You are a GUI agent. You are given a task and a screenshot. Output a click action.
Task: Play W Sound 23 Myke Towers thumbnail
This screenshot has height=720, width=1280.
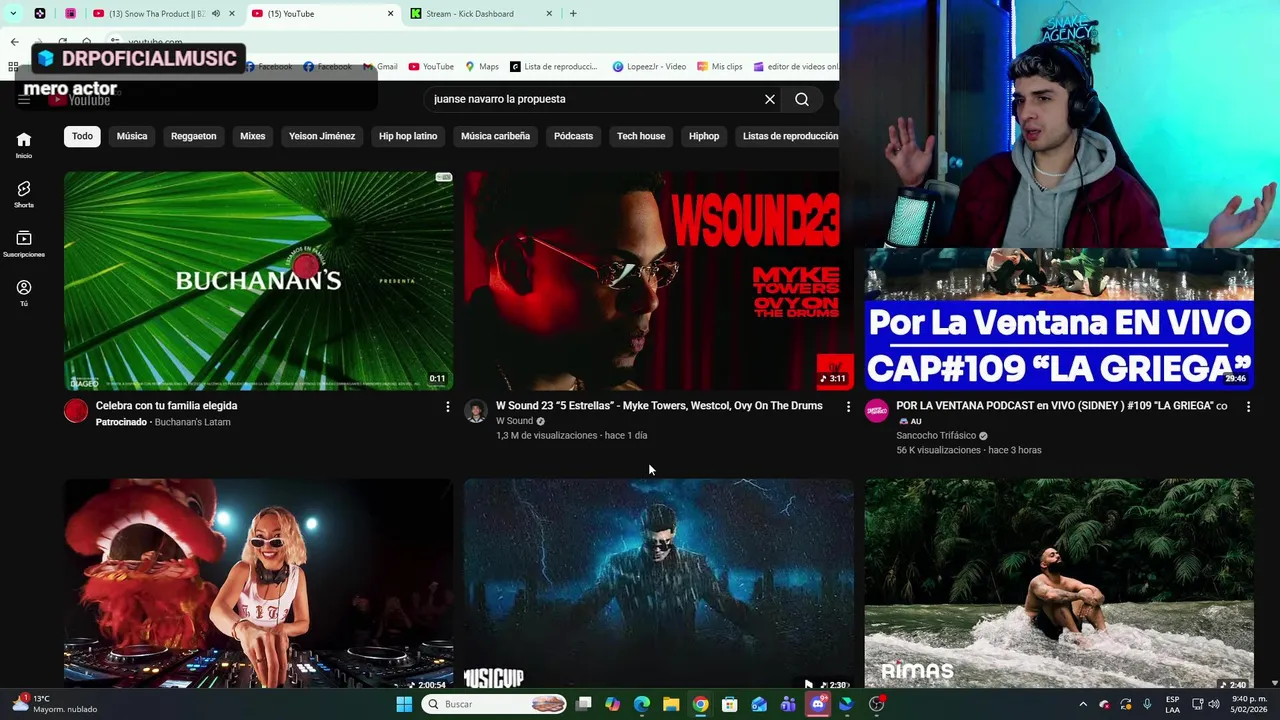[658, 280]
